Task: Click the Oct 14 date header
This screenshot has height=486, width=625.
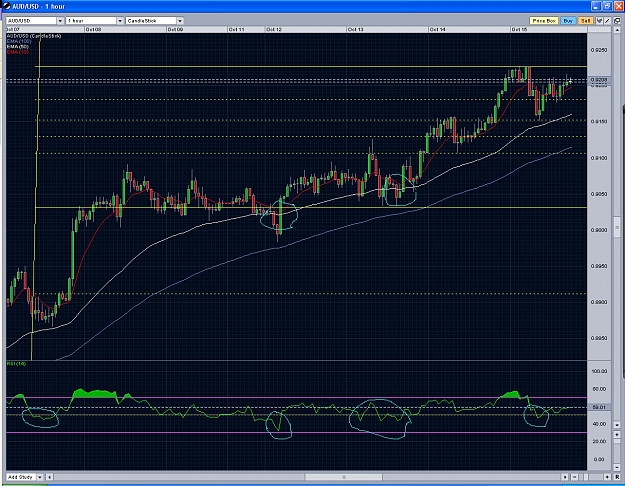Action: tap(438, 30)
